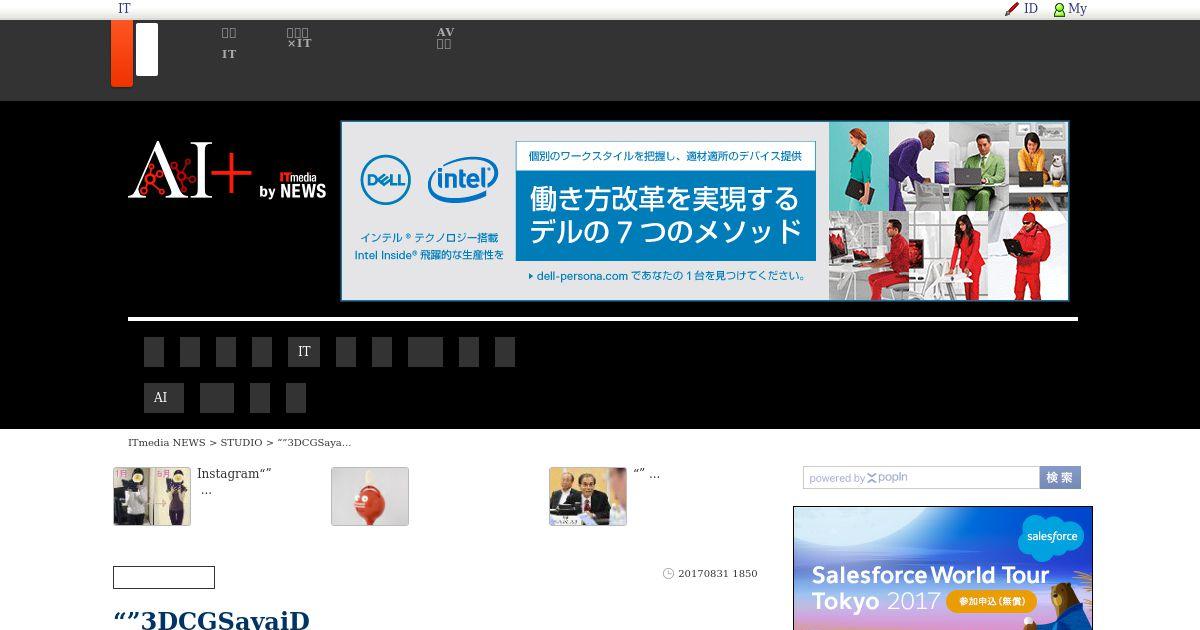Click the Dell banner office people photo collage
This screenshot has width=1200, height=630.
(948, 211)
